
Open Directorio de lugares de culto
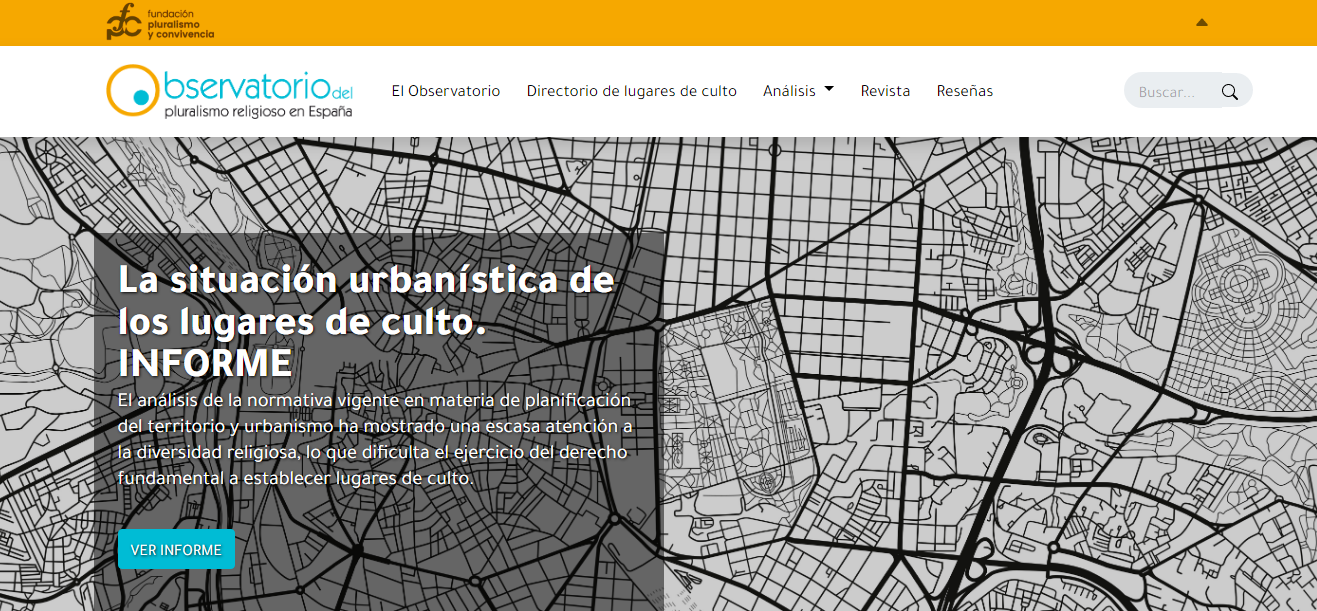[x=632, y=91]
